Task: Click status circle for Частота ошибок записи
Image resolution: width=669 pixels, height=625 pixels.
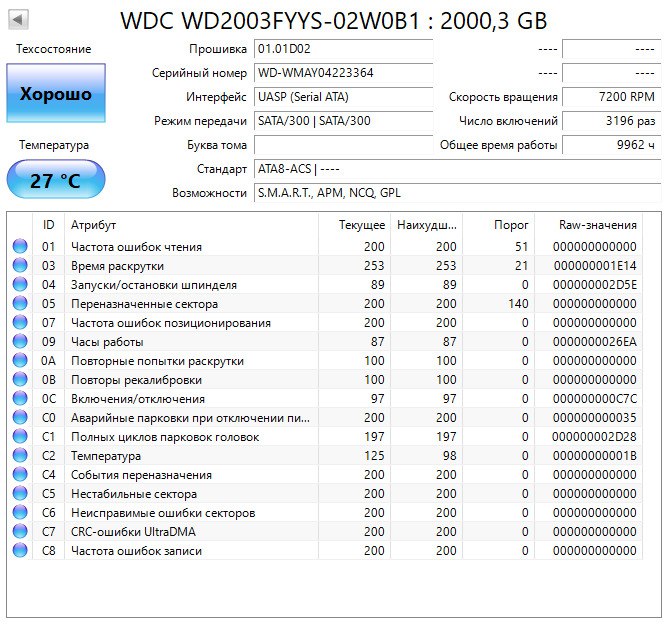Action: pyautogui.click(x=20, y=550)
